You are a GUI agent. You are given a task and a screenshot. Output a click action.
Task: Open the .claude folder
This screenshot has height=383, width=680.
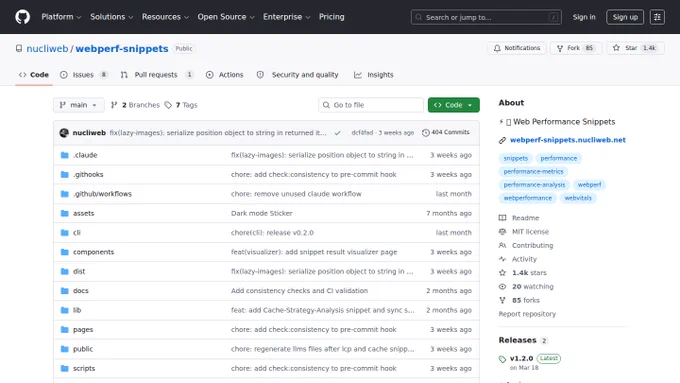(x=85, y=155)
